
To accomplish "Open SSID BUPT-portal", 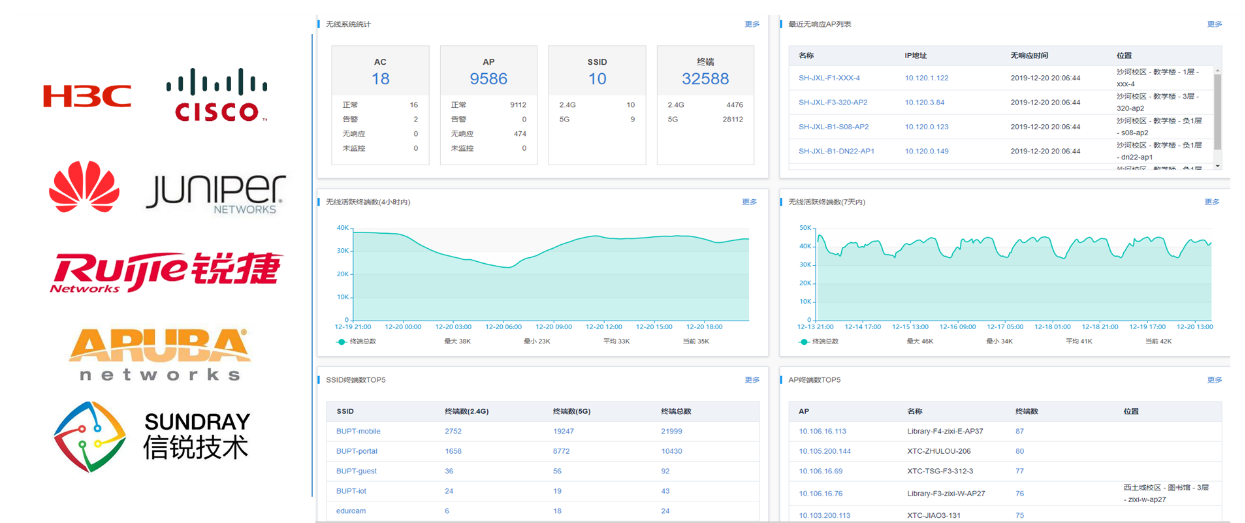I will click(356, 451).
